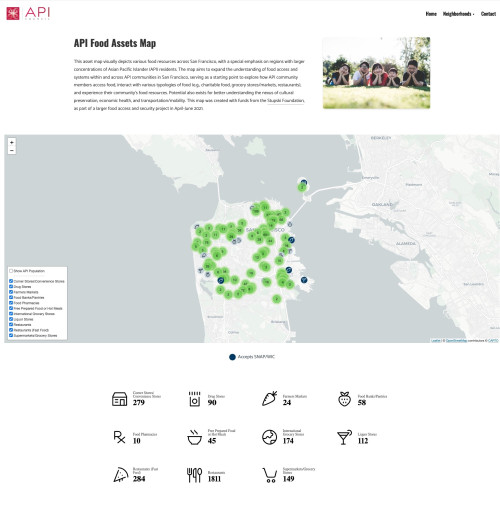Image resolution: width=500 pixels, height=508 pixels.
Task: Open the Contact menu item
Action: (x=488, y=14)
